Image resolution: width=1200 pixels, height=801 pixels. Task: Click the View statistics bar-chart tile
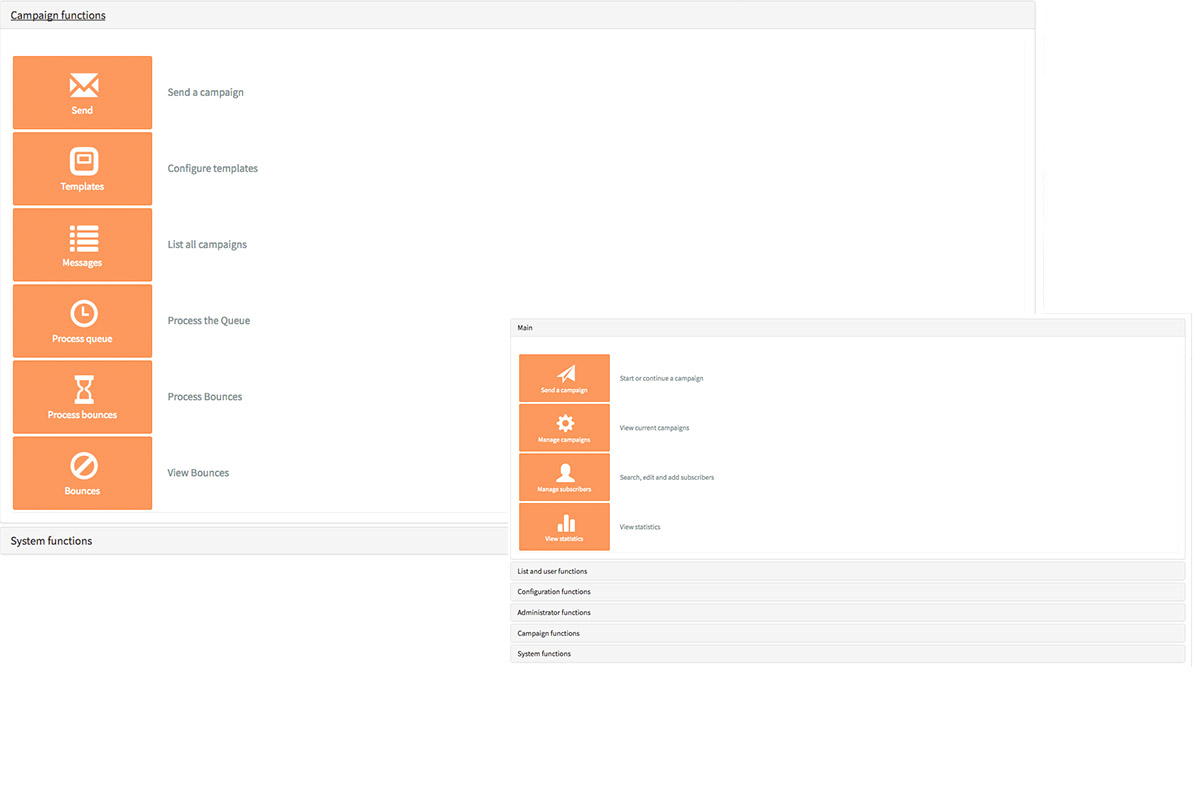564,527
